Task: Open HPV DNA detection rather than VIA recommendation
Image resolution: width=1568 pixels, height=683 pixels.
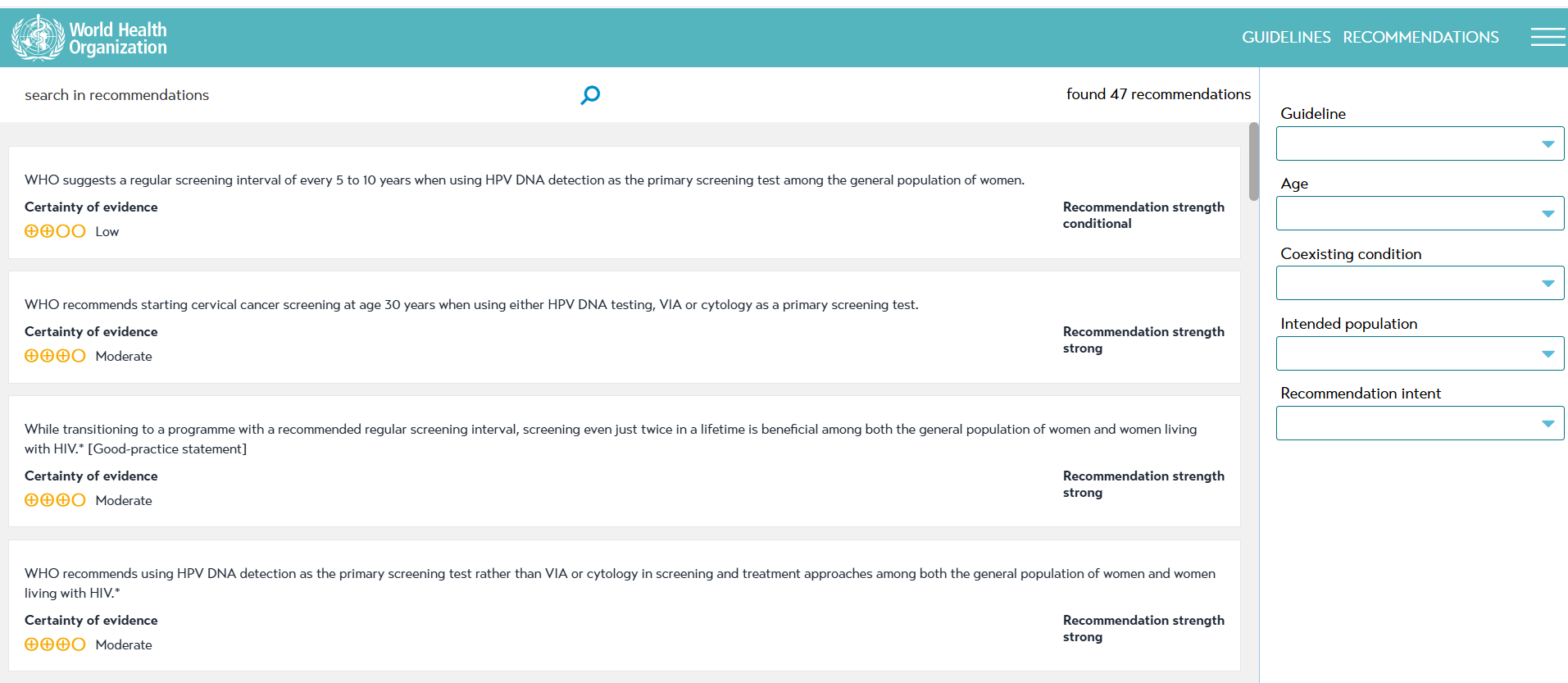Action: tap(620, 583)
